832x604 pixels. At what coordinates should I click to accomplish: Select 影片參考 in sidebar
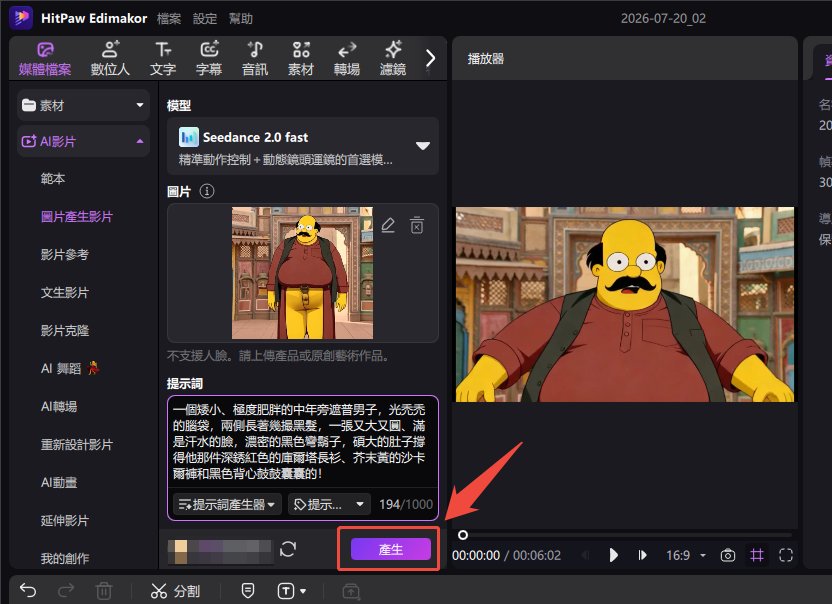pos(65,254)
